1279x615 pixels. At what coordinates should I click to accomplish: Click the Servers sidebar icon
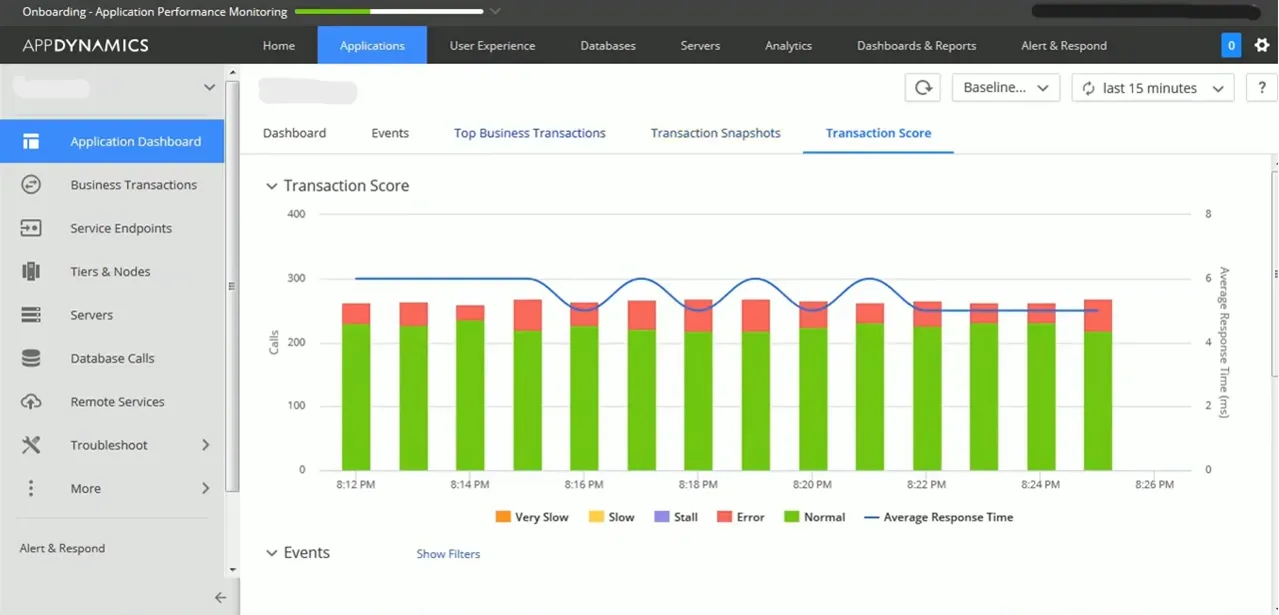[31, 315]
